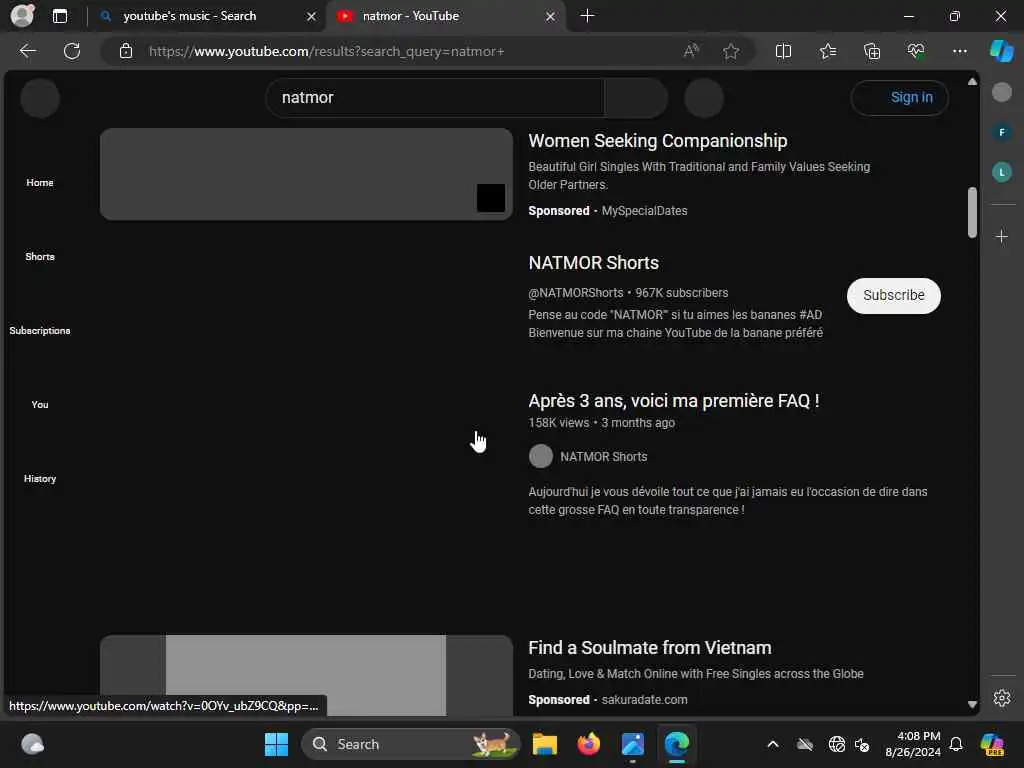Open the Edge sidebar search circle icon
Image resolution: width=1024 pixels, height=768 pixels.
click(x=1002, y=92)
